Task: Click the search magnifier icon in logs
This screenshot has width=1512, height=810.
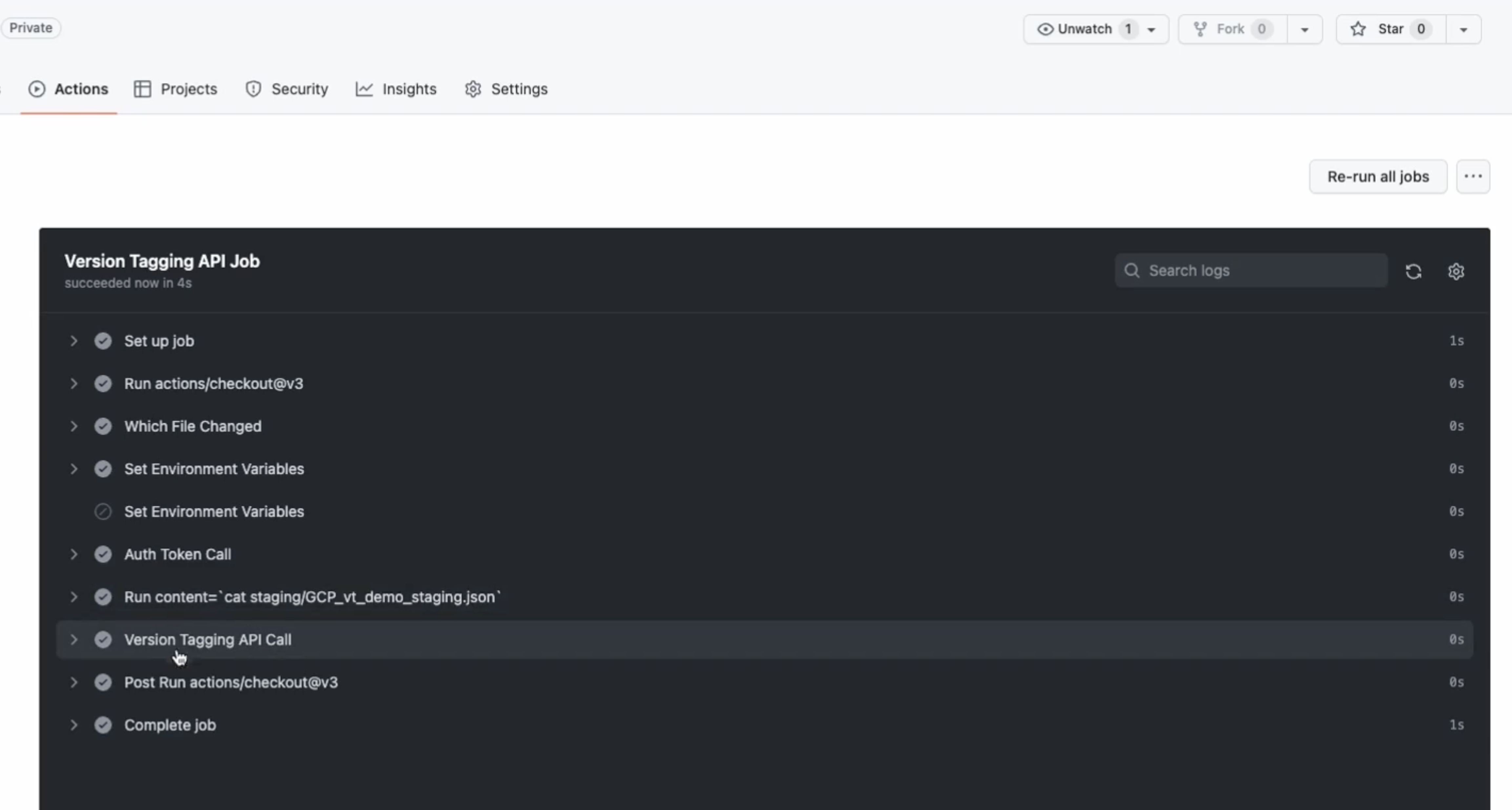Action: coord(1132,271)
